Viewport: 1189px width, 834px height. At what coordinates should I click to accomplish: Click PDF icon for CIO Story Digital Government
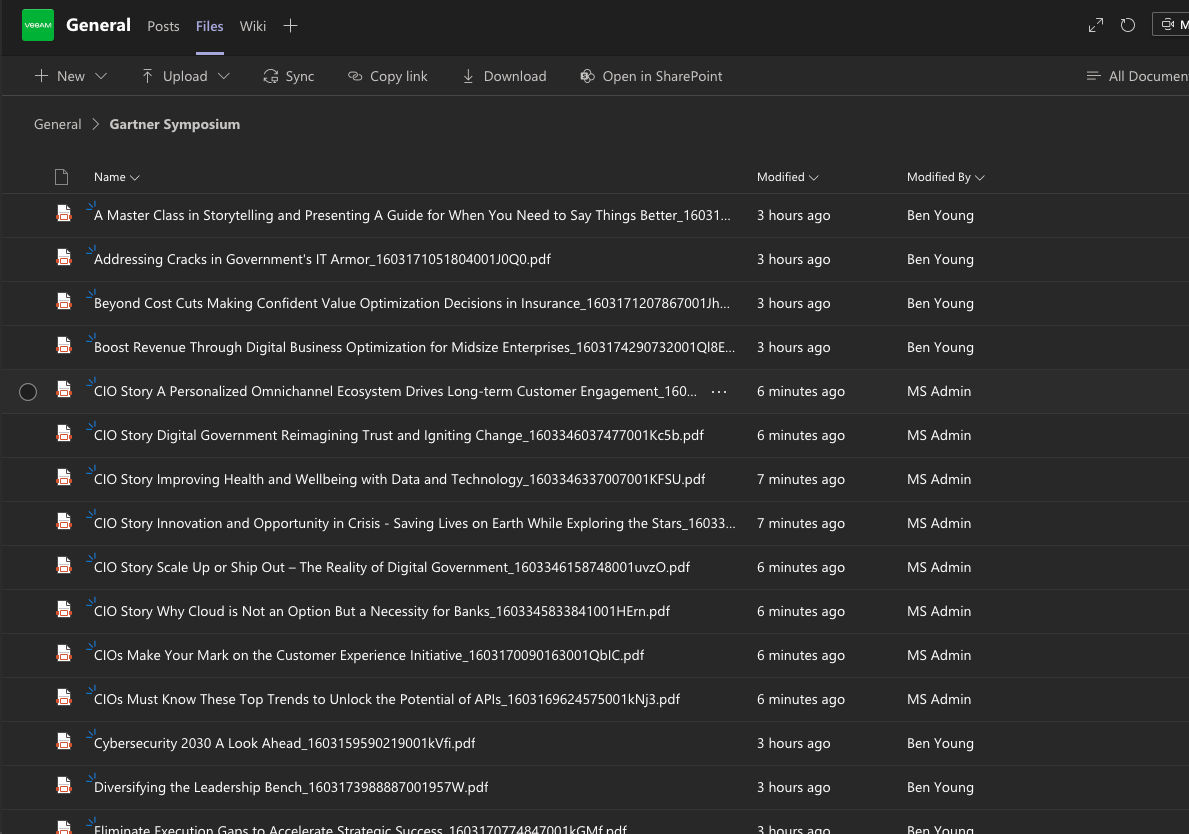pos(64,434)
